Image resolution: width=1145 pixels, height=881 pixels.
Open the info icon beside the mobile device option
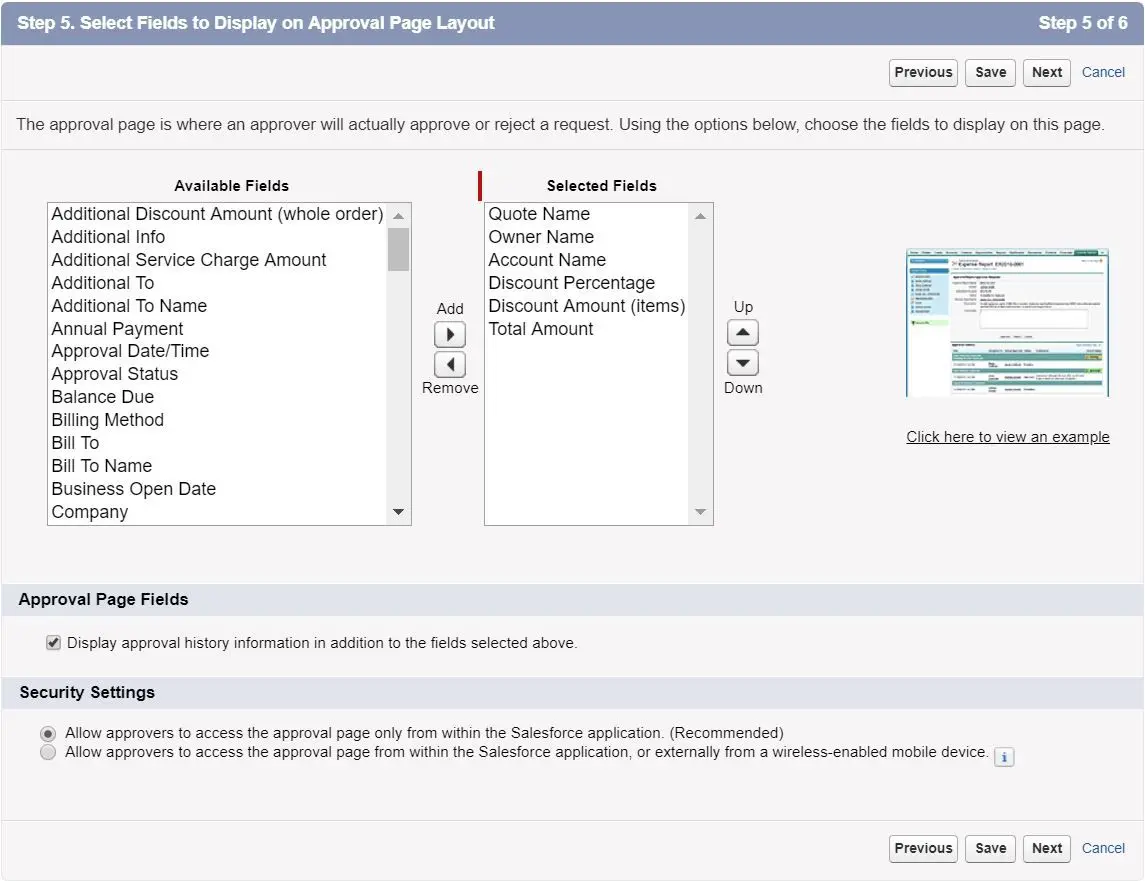(1004, 757)
